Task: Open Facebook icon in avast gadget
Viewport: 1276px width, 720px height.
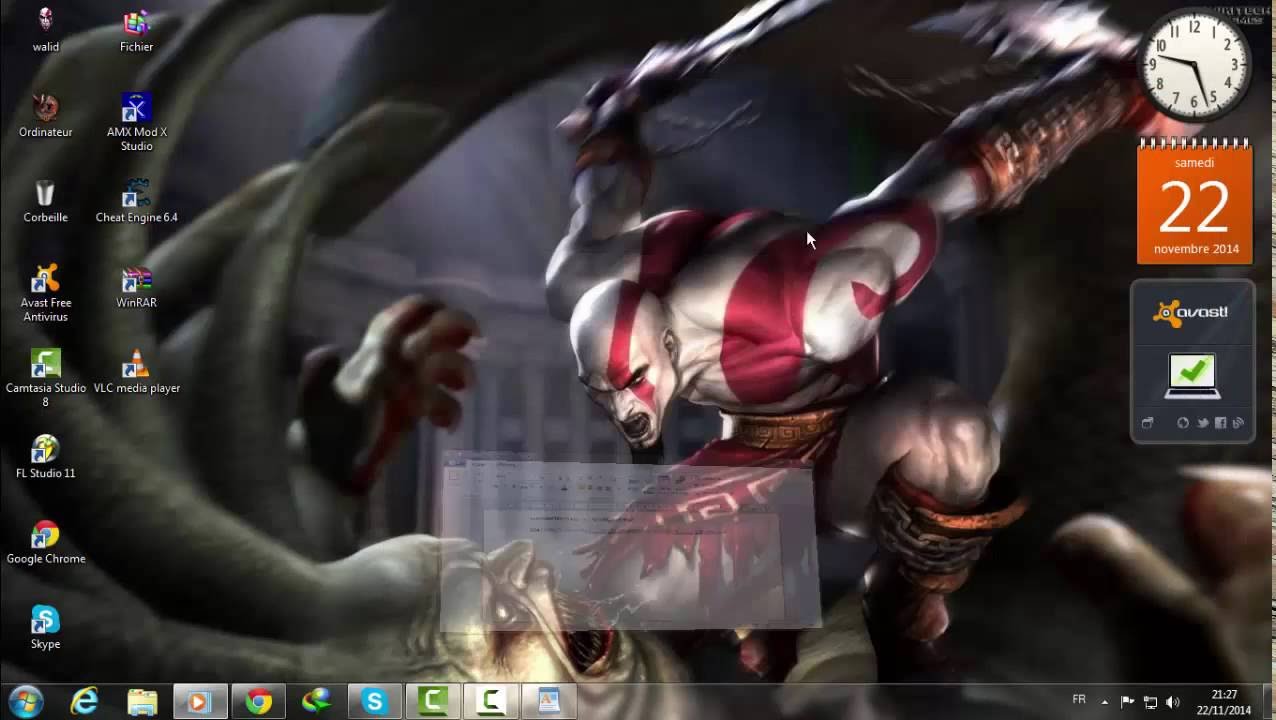Action: click(x=1220, y=423)
